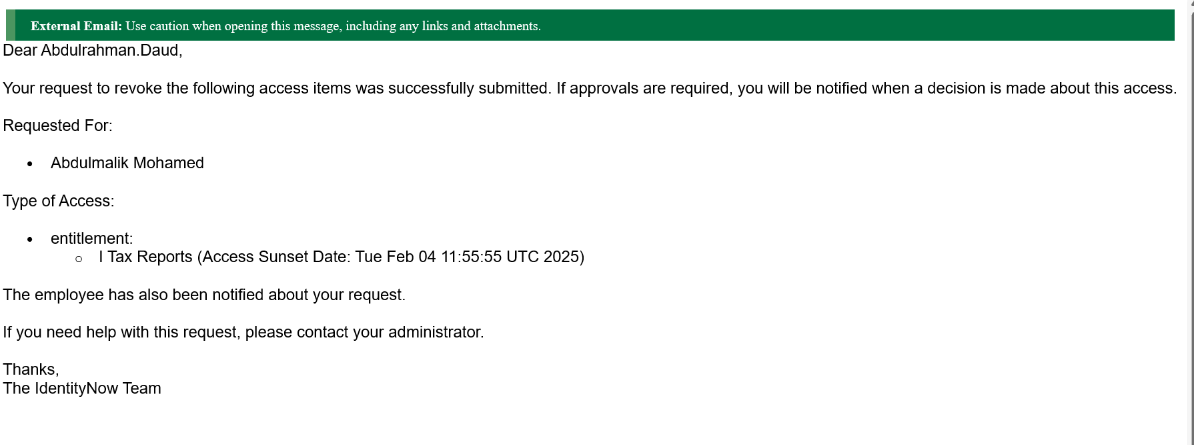Click "The IdentityNow Team" signature
The image size is (1194, 445).
pyautogui.click(x=82, y=388)
